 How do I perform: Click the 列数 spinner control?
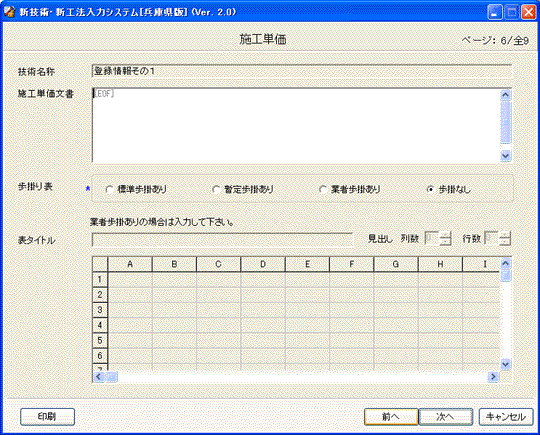pos(438,238)
